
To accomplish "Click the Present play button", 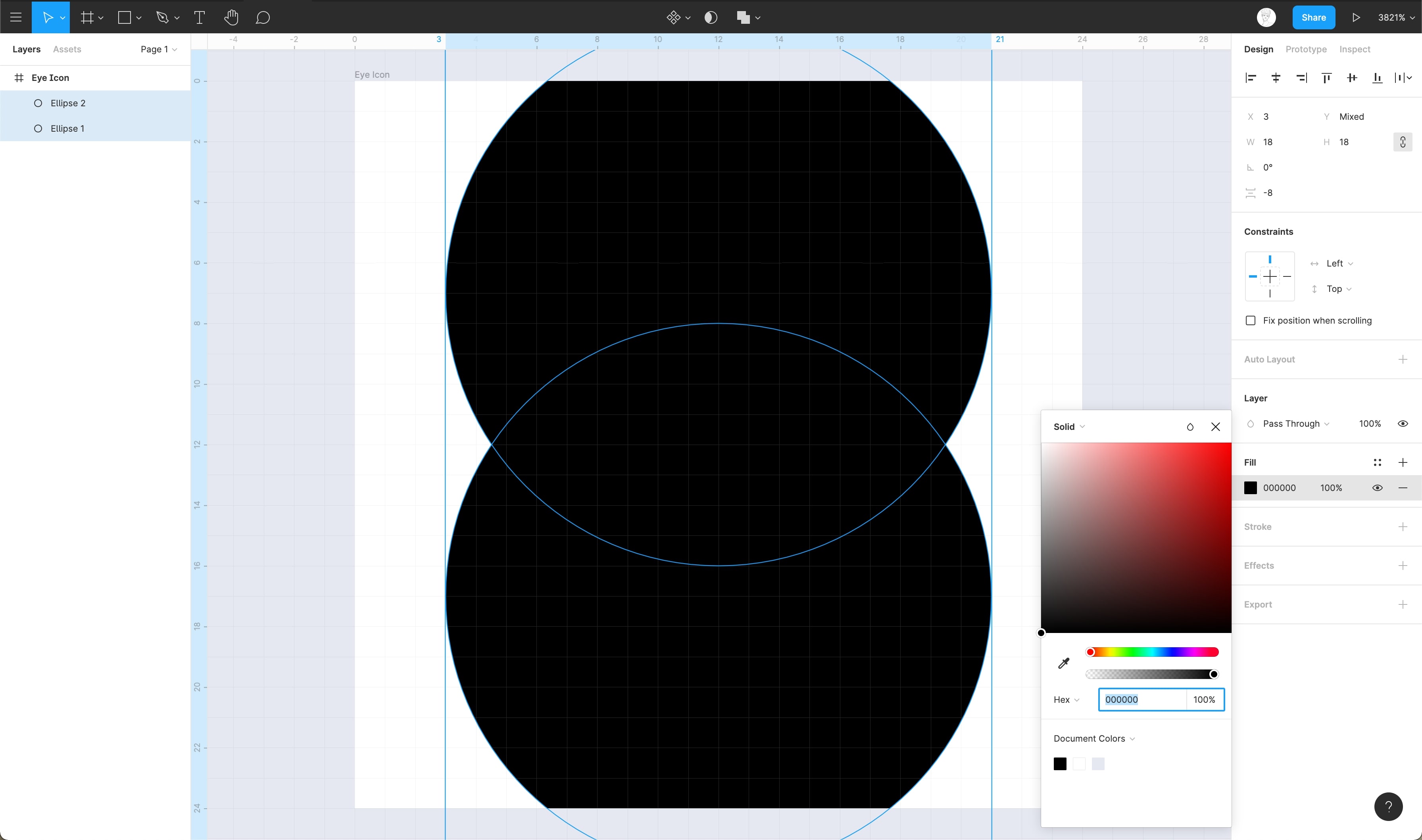I will 1356,17.
